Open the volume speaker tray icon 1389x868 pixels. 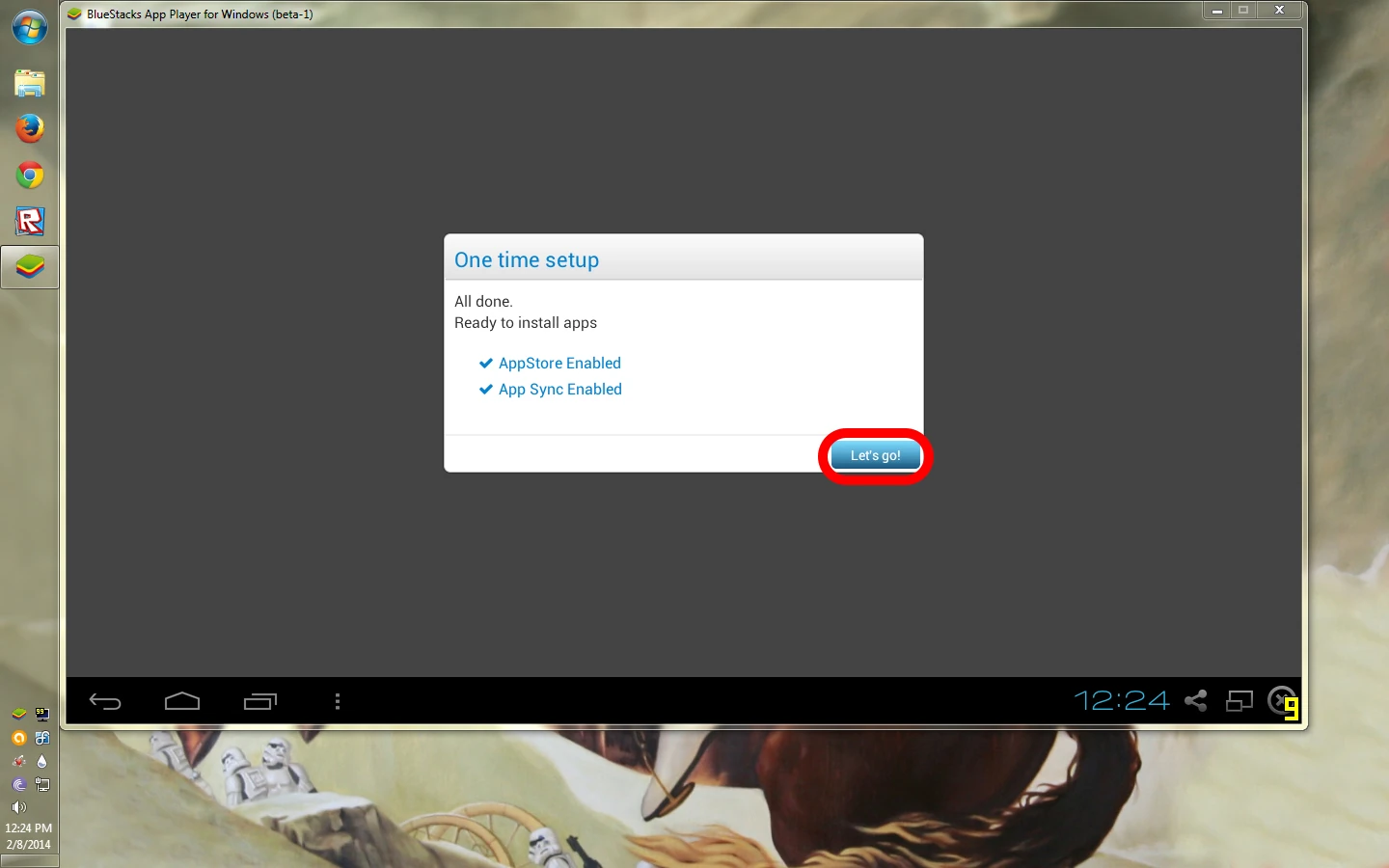point(18,807)
